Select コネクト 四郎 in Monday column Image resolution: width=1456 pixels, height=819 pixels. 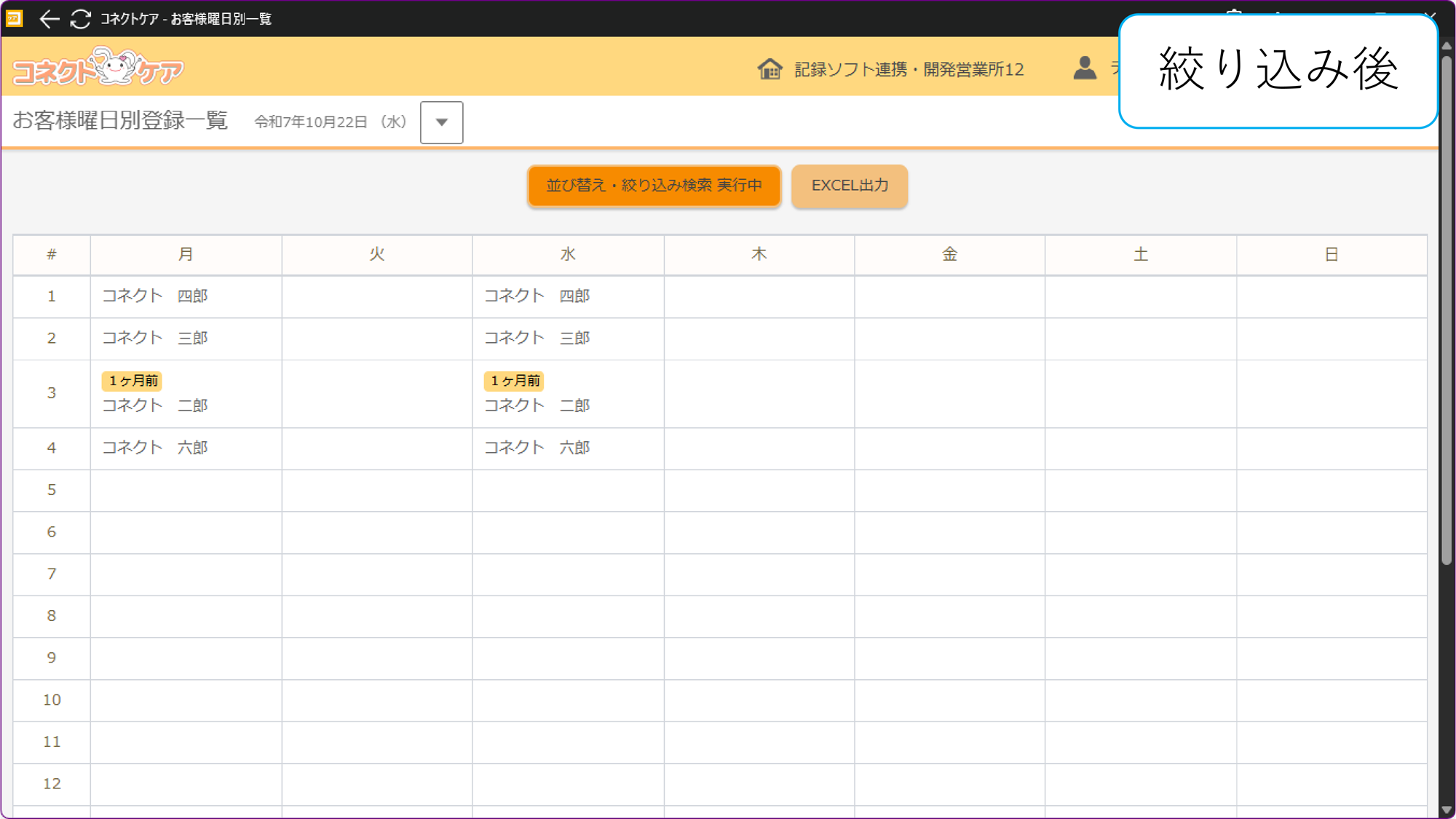pos(155,296)
